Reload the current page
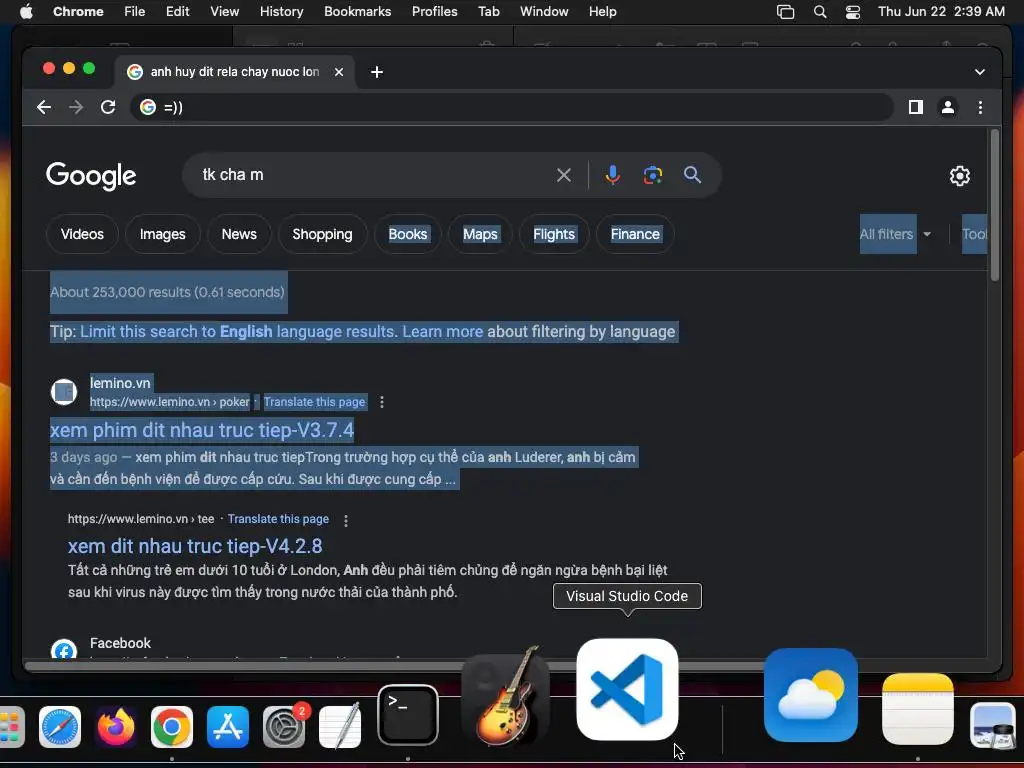The width and height of the screenshot is (1024, 768). pyautogui.click(x=108, y=107)
